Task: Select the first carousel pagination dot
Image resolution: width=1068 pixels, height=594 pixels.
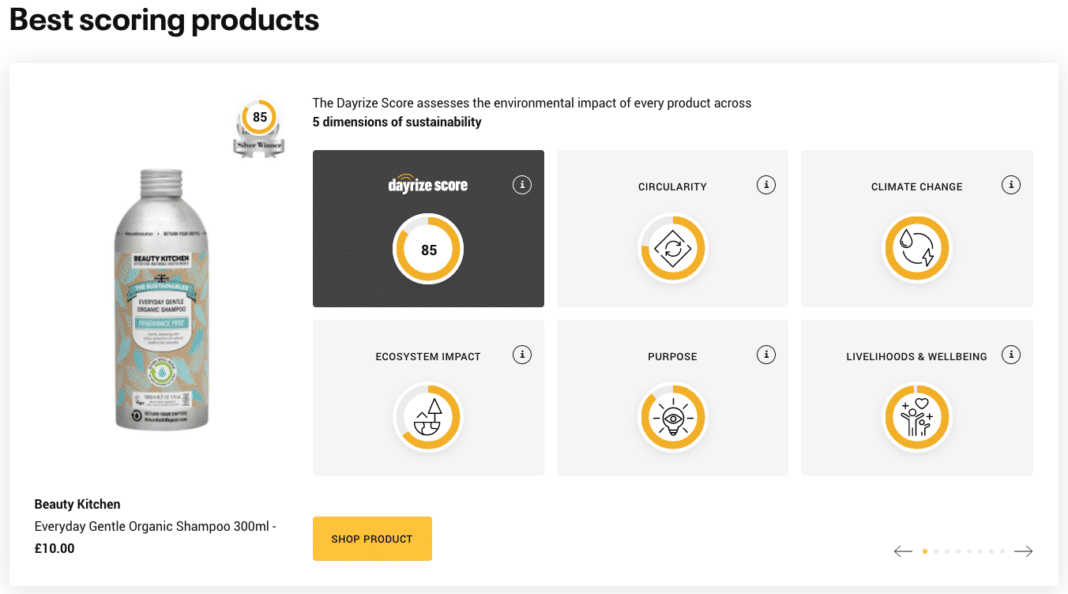Action: pyautogui.click(x=925, y=551)
